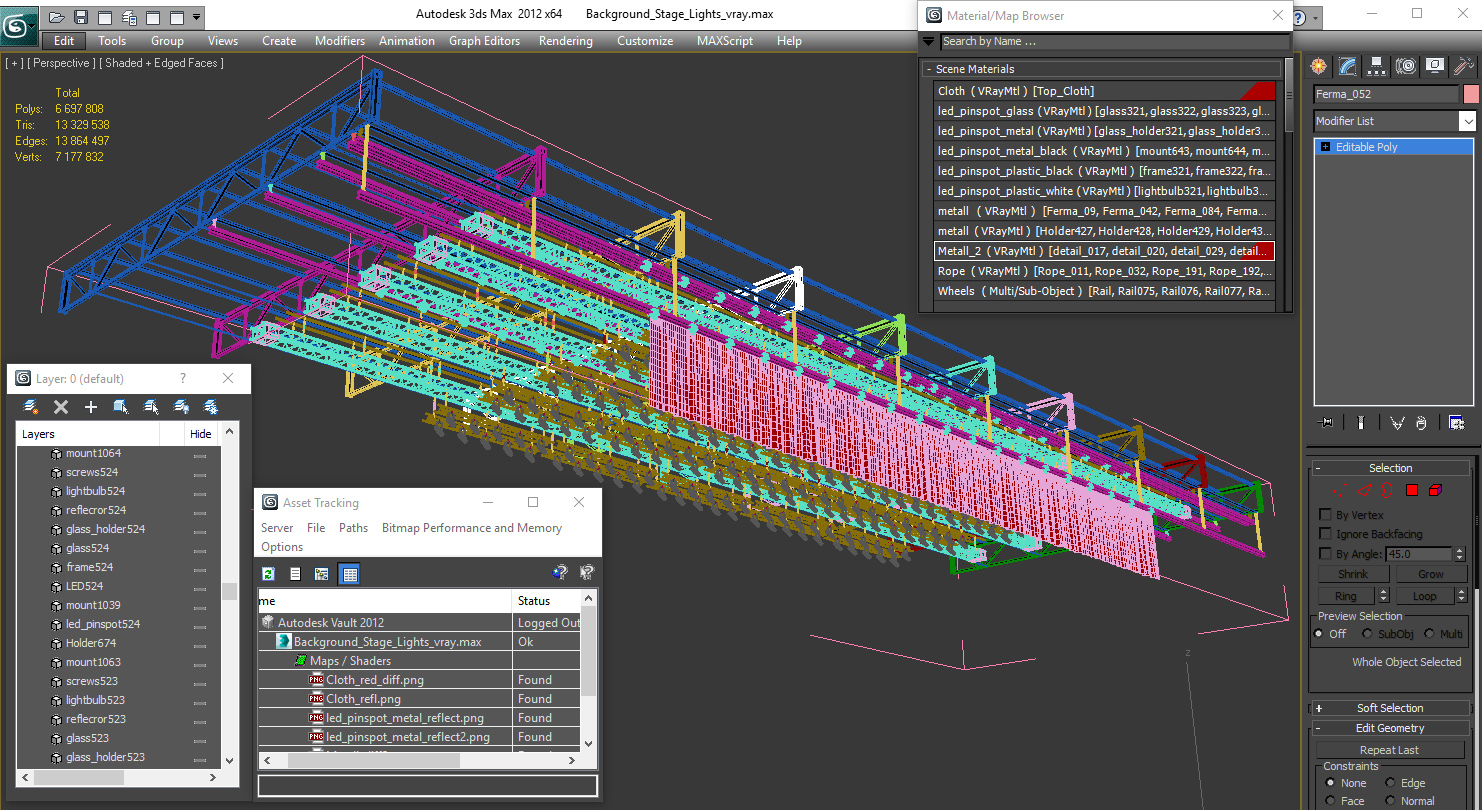Open the Graph Editors menu
1482x810 pixels.
click(x=484, y=41)
